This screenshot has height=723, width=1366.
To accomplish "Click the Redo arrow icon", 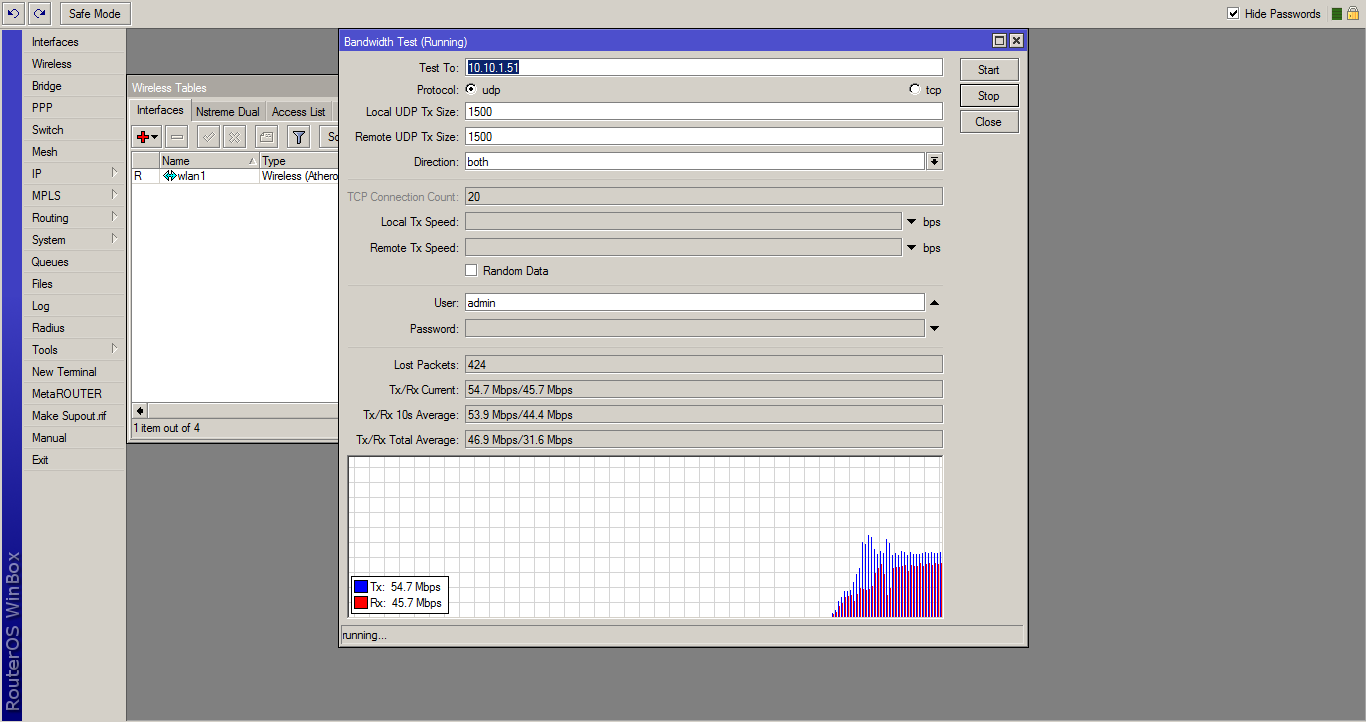I will click(39, 13).
